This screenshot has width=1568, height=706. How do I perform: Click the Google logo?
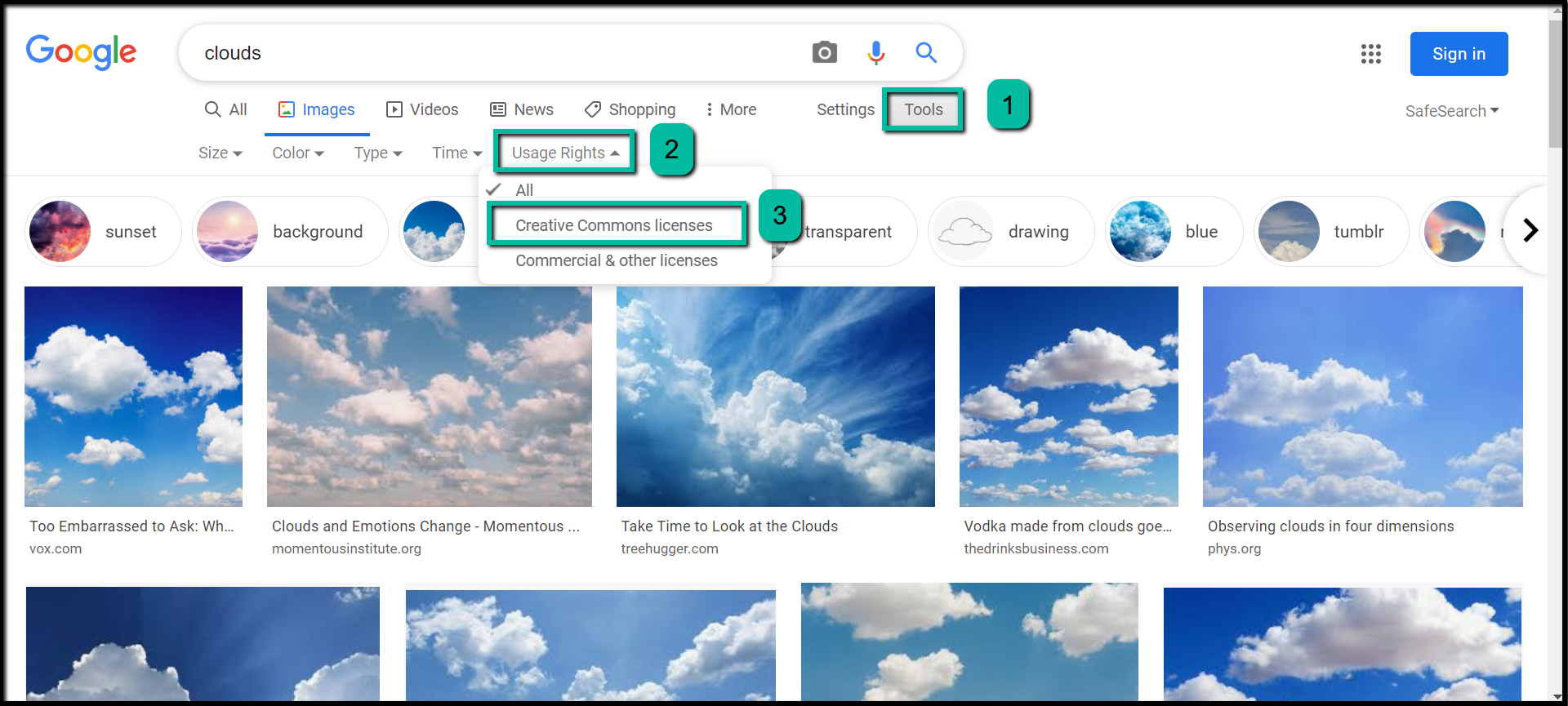click(x=81, y=52)
